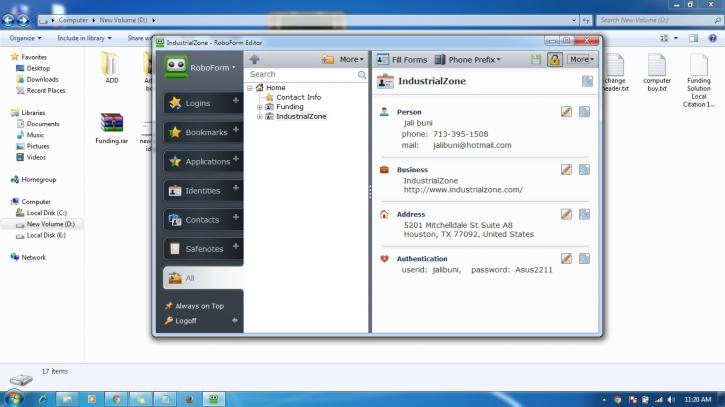Screen dimensions: 725x407
Task: Click the up-level arrow icon
Action: (x=254, y=59)
